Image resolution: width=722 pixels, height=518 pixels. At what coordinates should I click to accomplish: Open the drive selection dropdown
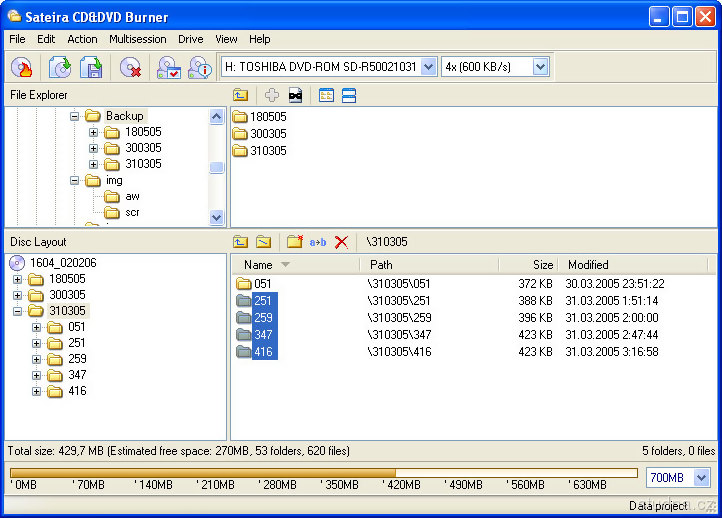click(x=429, y=67)
